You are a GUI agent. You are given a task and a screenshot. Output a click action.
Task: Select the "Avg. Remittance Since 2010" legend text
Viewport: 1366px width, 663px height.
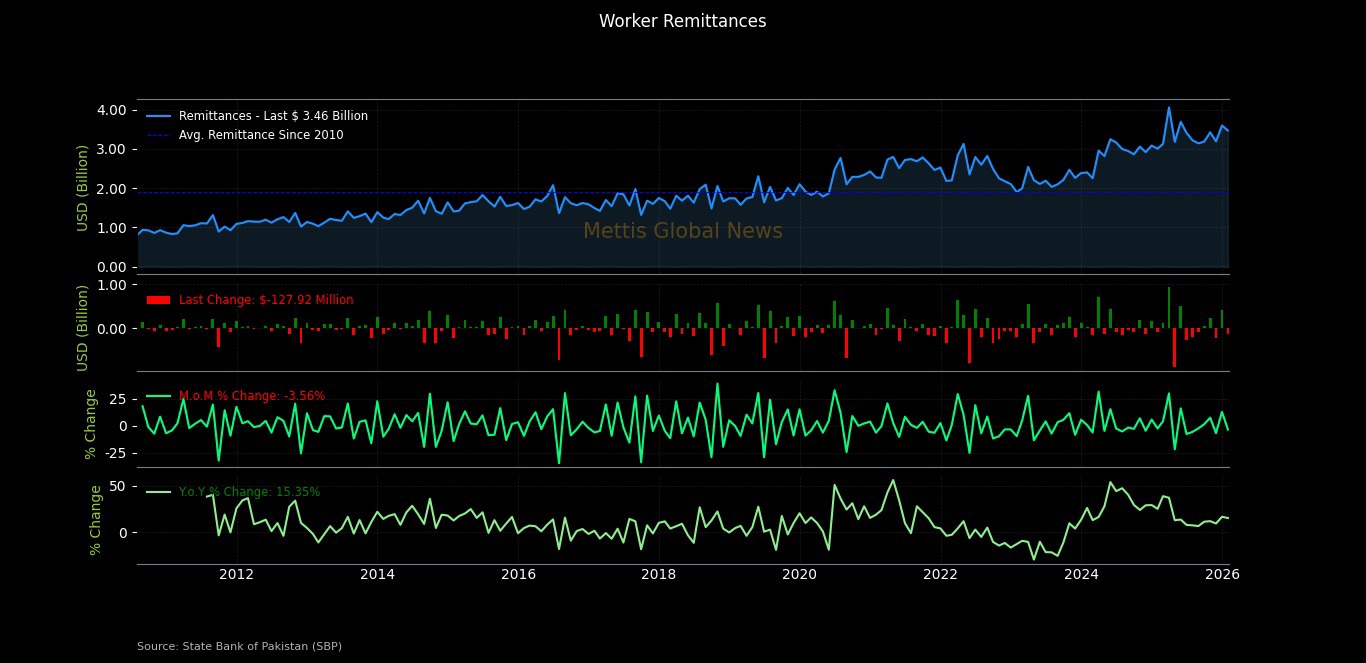(261, 135)
